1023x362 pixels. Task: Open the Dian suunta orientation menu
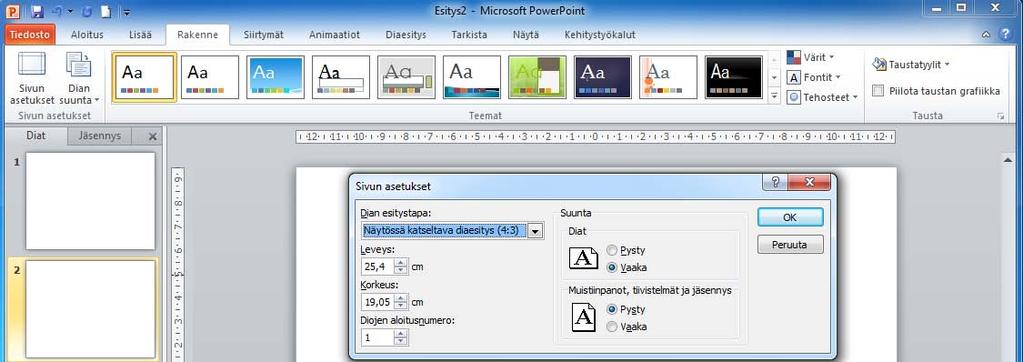coord(79,78)
